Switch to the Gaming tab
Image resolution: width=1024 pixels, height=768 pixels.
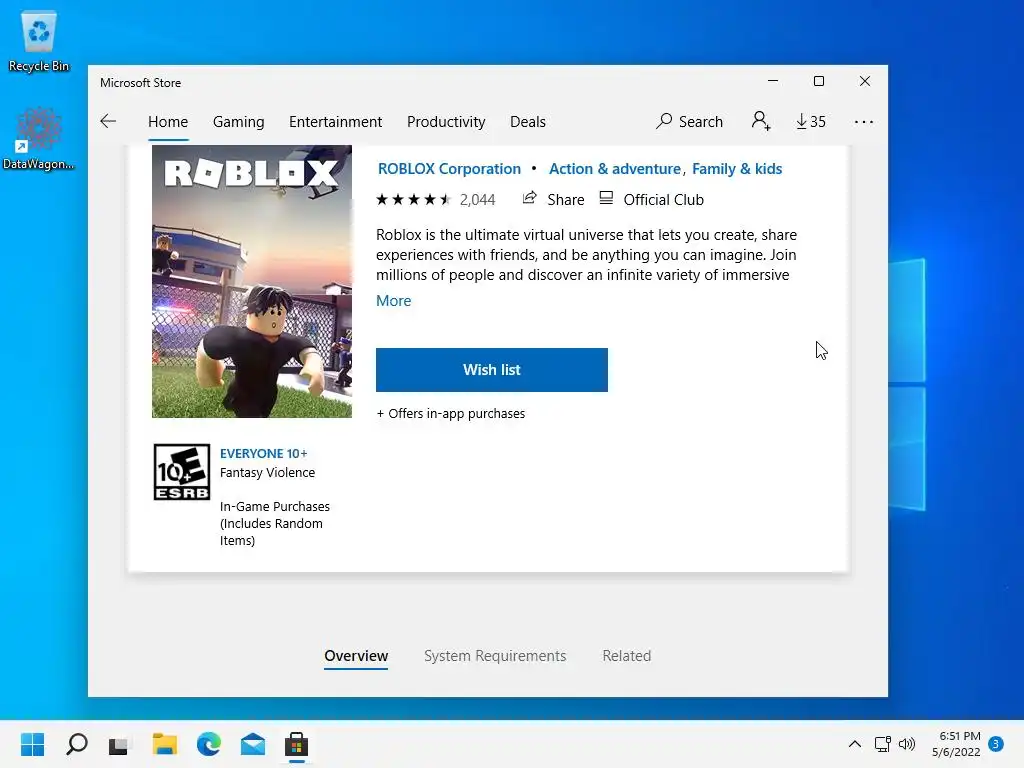click(x=238, y=122)
